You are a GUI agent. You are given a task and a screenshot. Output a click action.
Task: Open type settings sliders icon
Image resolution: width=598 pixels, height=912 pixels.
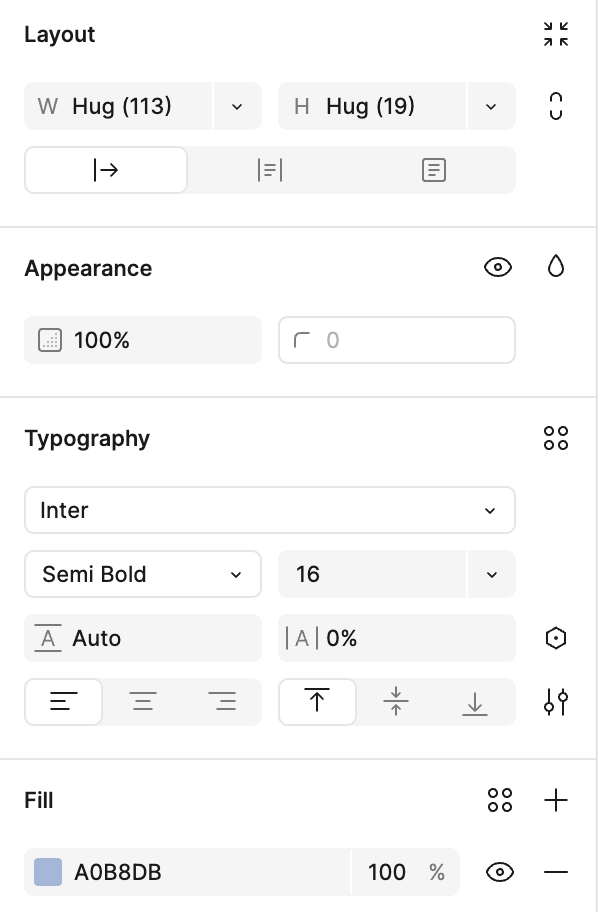(x=556, y=702)
